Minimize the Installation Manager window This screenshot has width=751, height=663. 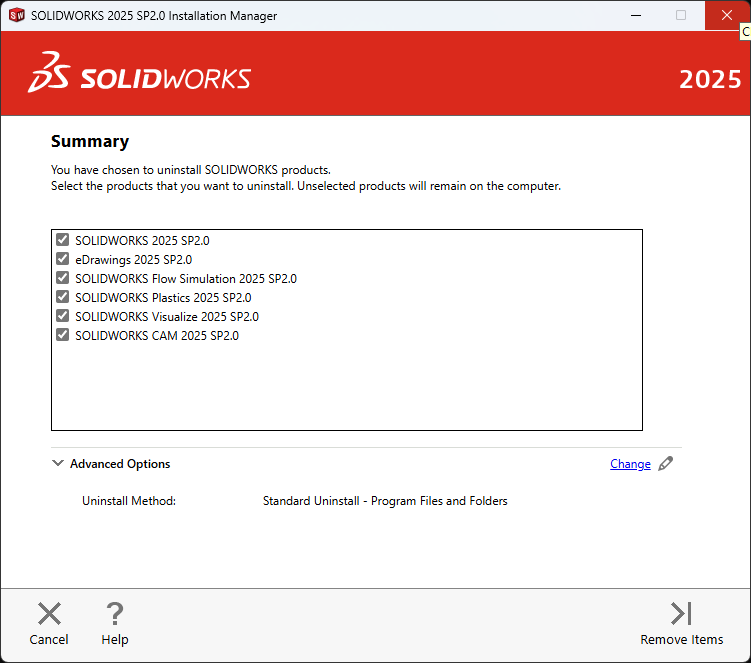pyautogui.click(x=634, y=16)
